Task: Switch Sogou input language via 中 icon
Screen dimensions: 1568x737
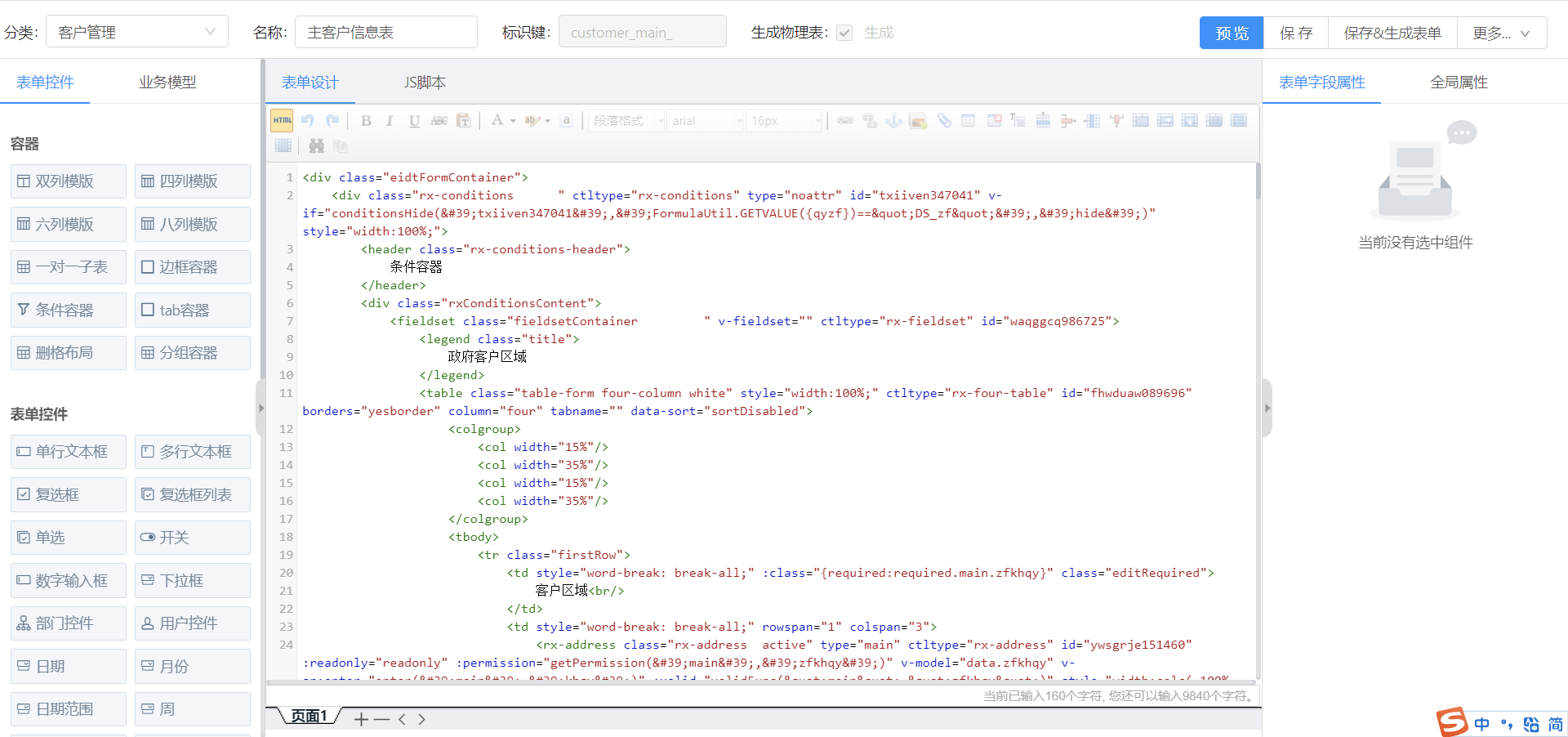Action: (1481, 724)
